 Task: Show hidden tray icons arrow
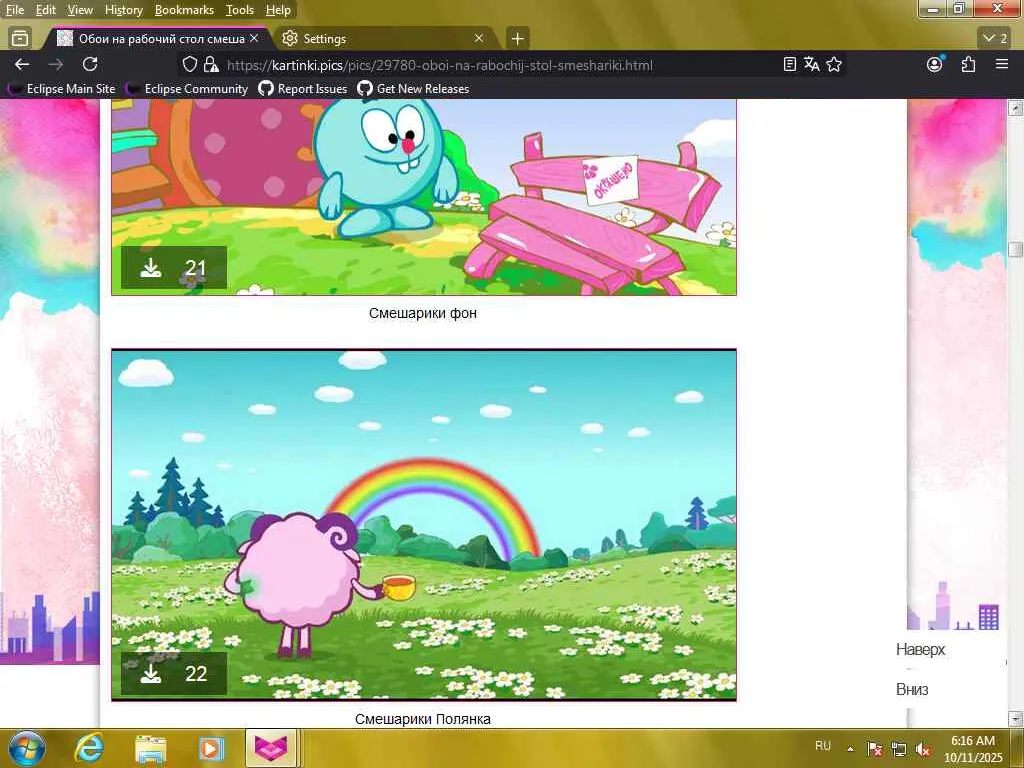coord(850,748)
